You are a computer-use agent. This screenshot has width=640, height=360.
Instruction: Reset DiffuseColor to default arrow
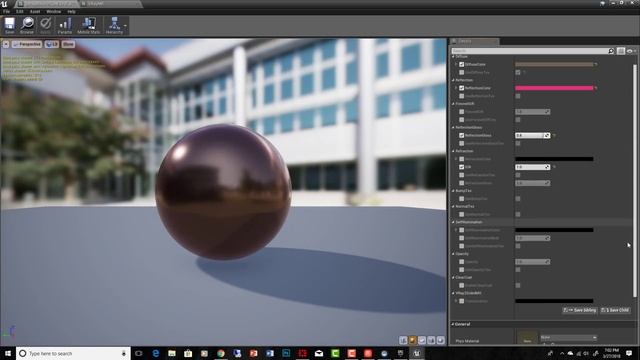click(x=596, y=64)
